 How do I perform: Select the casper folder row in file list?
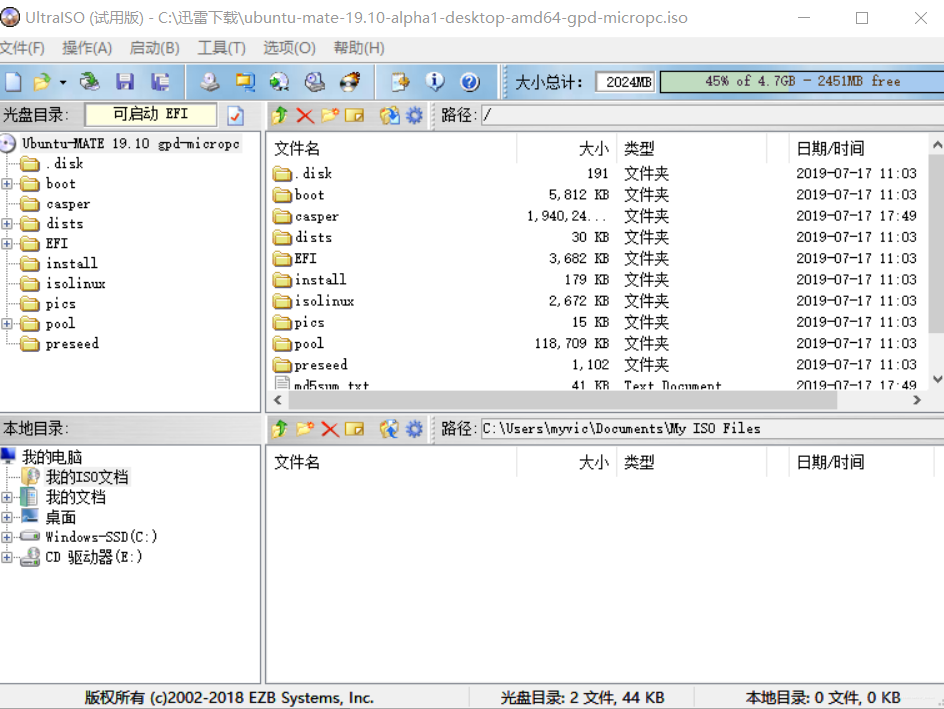pos(595,216)
